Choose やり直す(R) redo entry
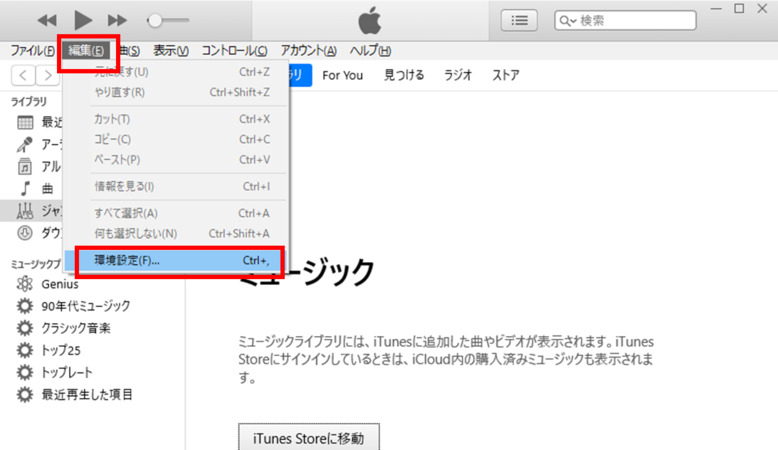This screenshot has height=450, width=778. 176,92
